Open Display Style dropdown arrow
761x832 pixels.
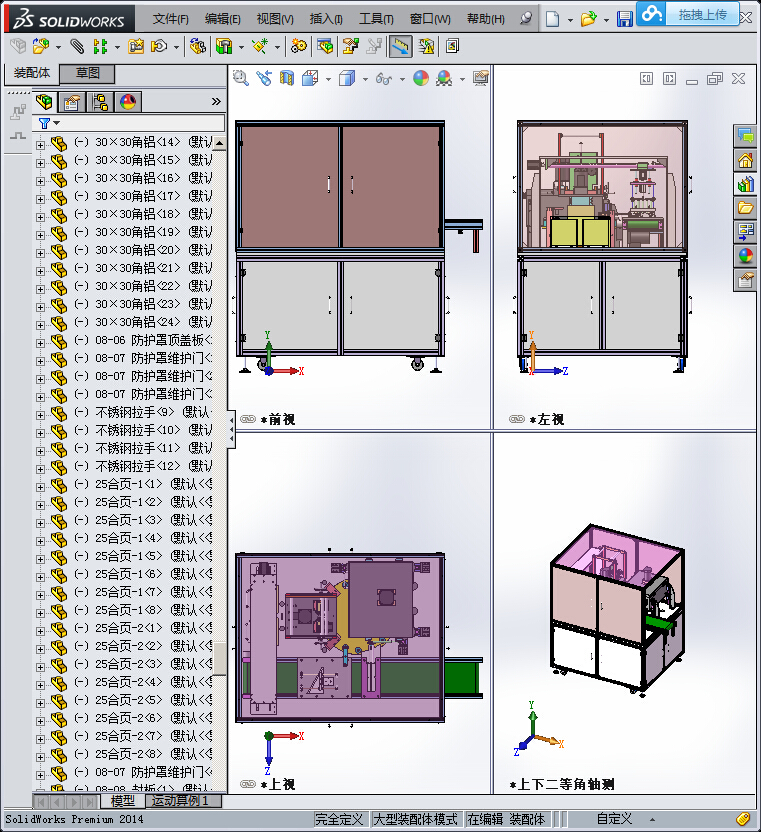(365, 80)
